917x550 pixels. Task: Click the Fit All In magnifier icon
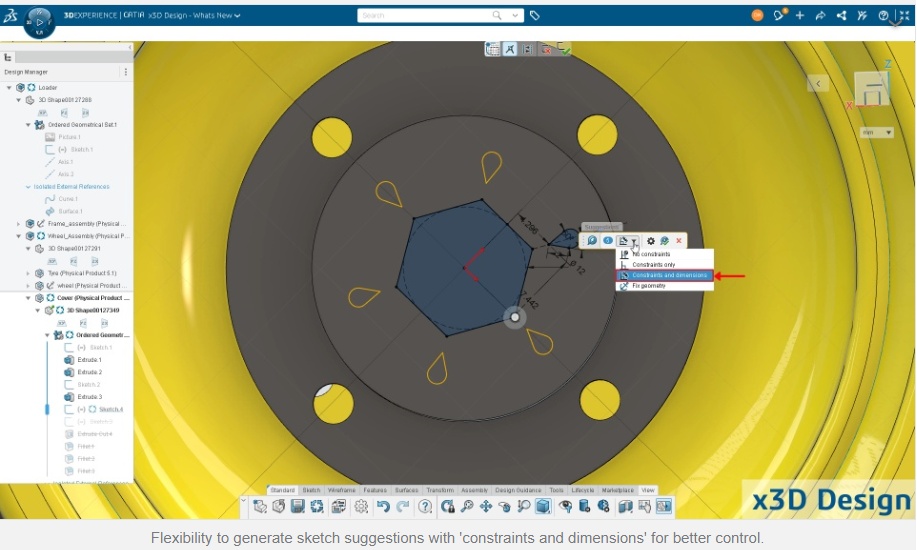tap(467, 506)
